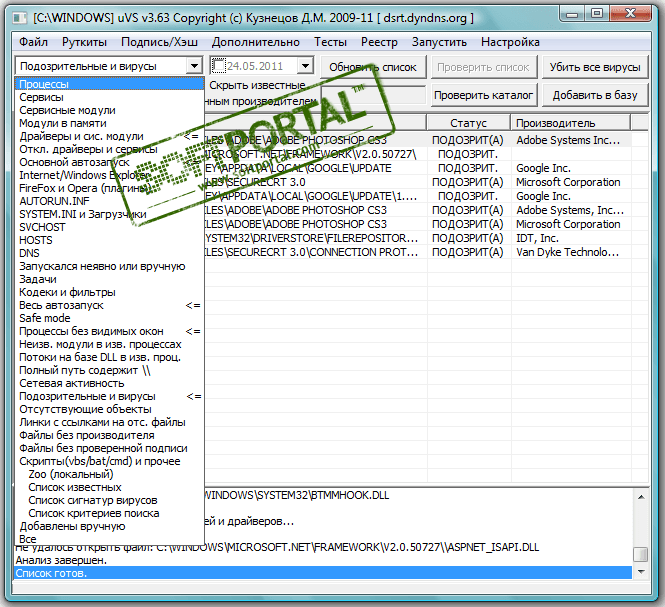Click the Производитель column header
The width and height of the screenshot is (665, 607).
[x=570, y=123]
